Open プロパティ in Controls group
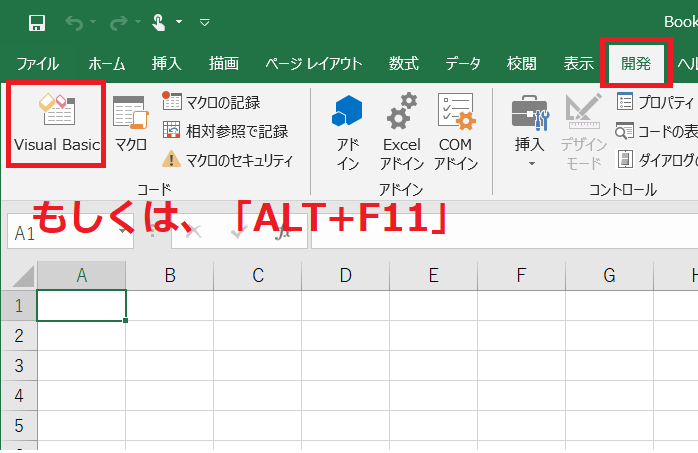Screen dimensions: 698x453 pyautogui.click(x=657, y=102)
